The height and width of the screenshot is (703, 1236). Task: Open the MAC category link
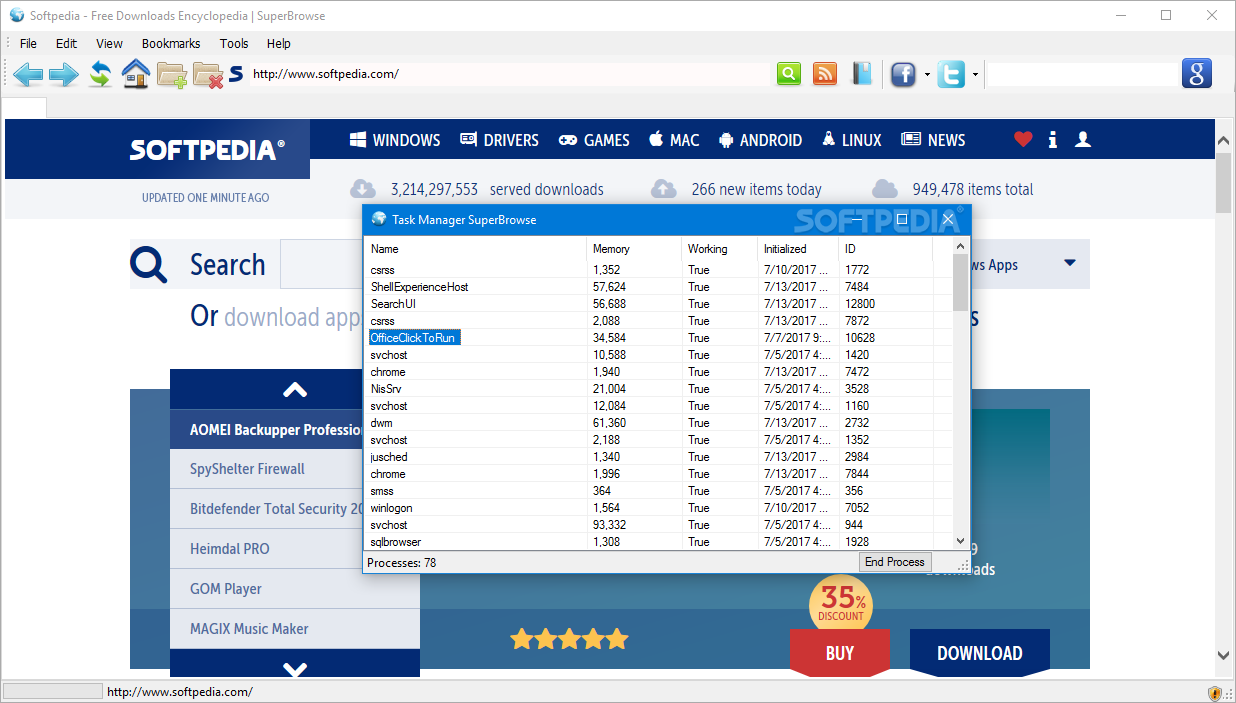674,140
